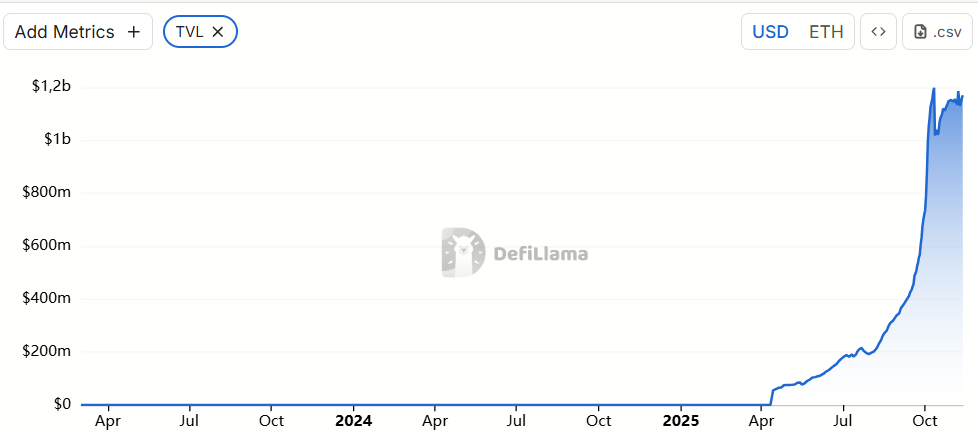Click the DefiLlama llama logo watermark
This screenshot has height=434, width=978.
[463, 252]
